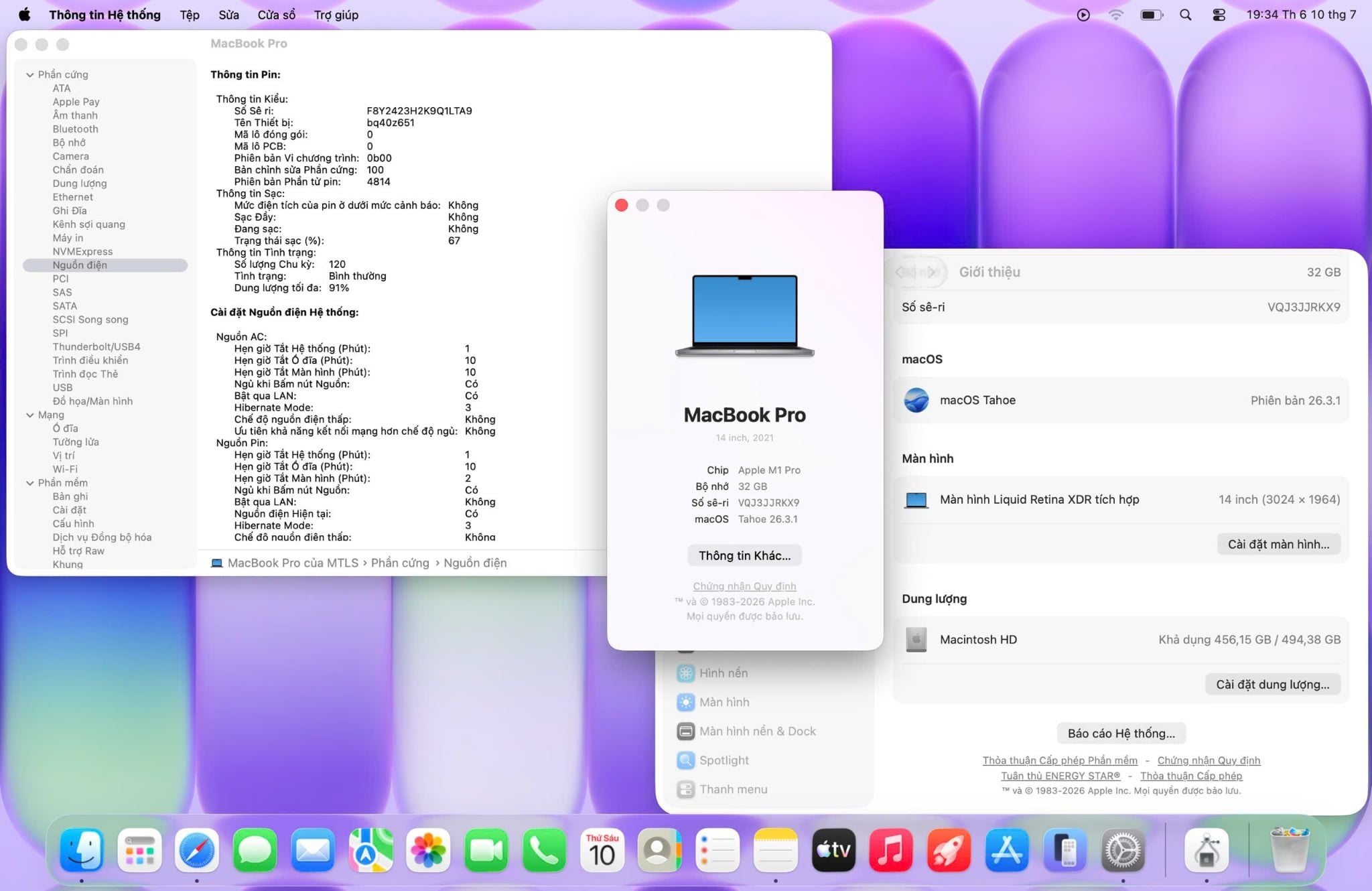Open the Notes app in the Dock
The width and height of the screenshot is (1372, 891).
pos(775,850)
